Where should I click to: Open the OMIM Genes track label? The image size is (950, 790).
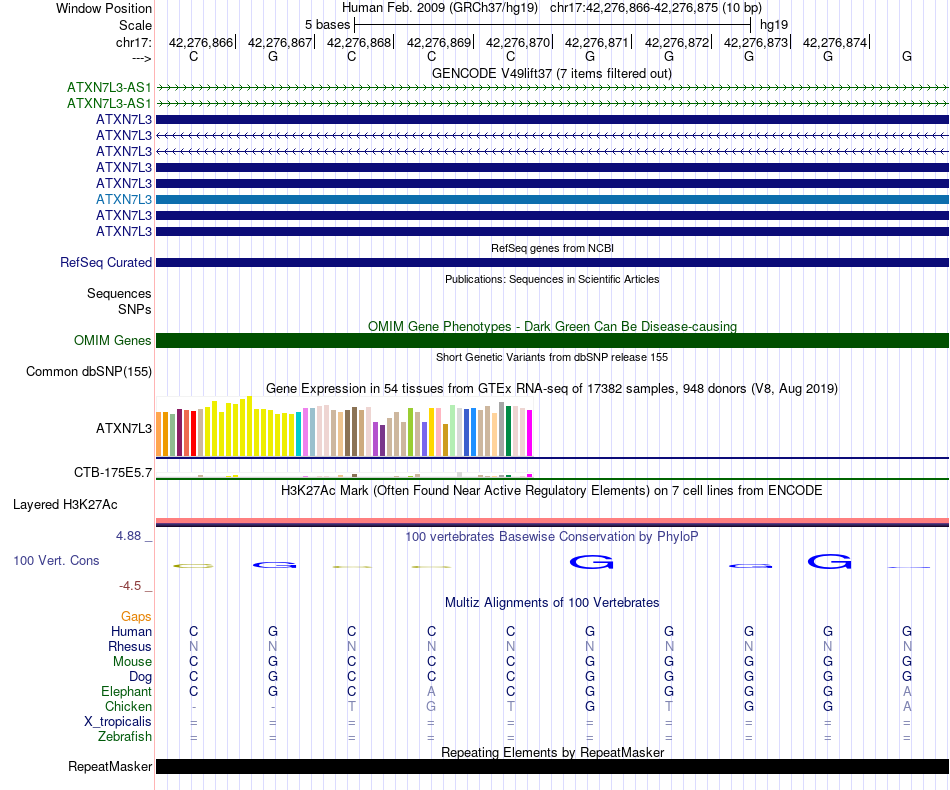click(113, 340)
